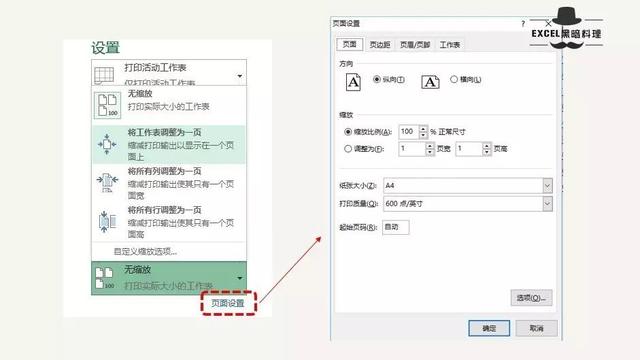Switch to the 页边距 tab
Viewport: 640px width, 360px height.
[x=380, y=45]
